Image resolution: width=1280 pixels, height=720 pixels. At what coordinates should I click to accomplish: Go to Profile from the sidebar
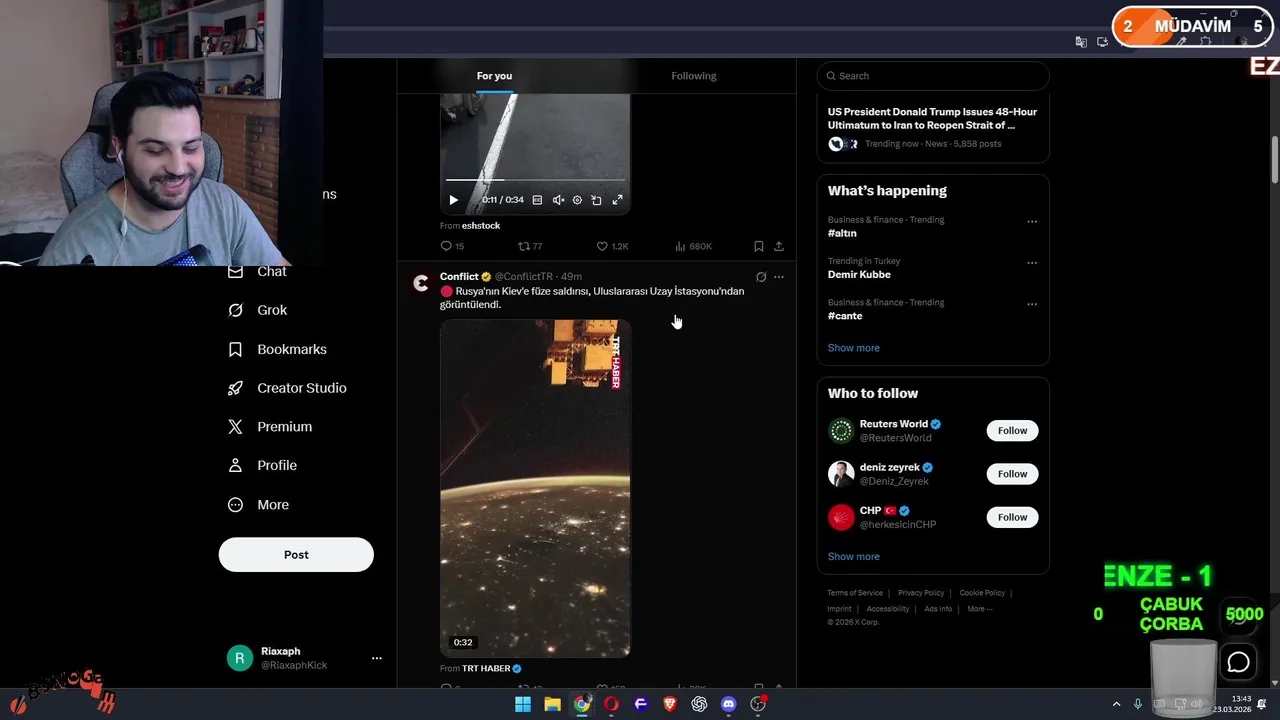[x=263, y=466]
